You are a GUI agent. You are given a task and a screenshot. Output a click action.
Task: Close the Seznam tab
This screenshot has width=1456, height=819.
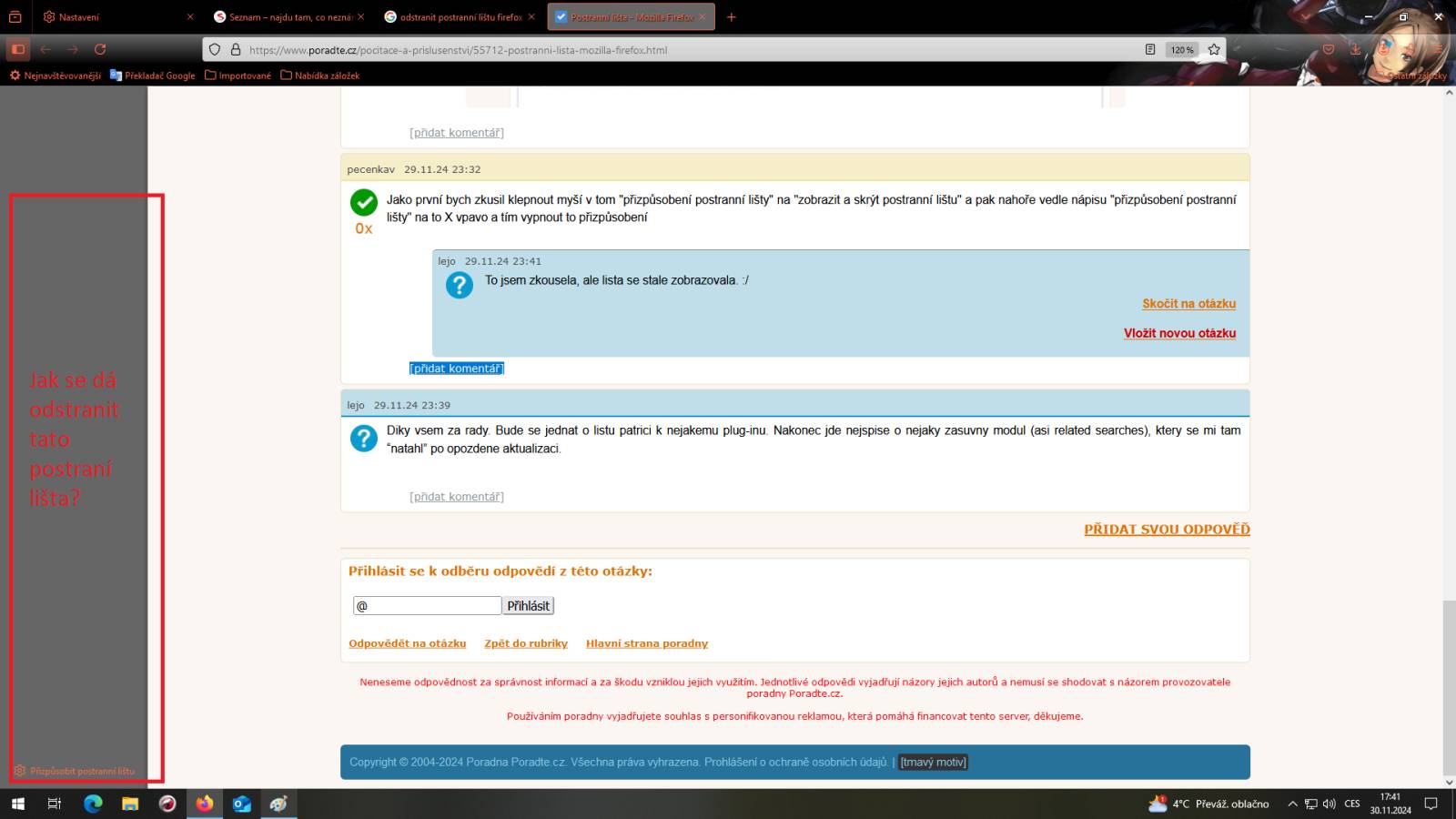pyautogui.click(x=360, y=16)
